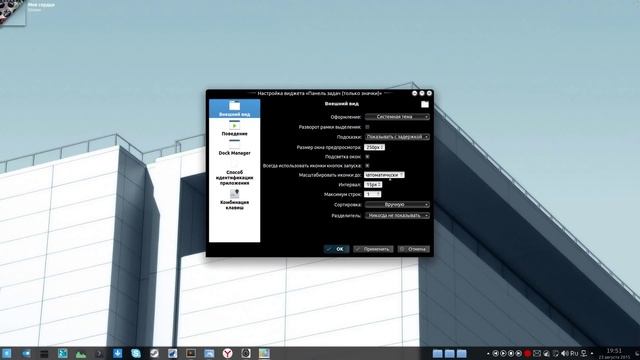Click the OK button
Image resolution: width=640 pixels, height=360 pixels.
click(336, 249)
